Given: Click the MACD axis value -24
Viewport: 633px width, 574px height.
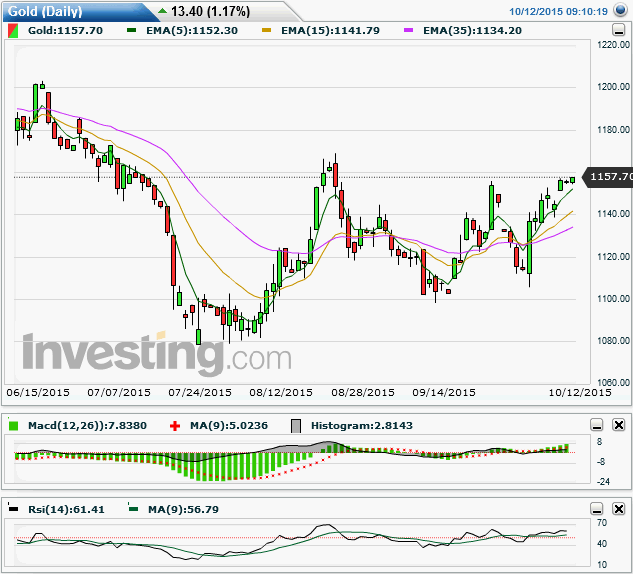Looking at the screenshot, I should point(603,481).
